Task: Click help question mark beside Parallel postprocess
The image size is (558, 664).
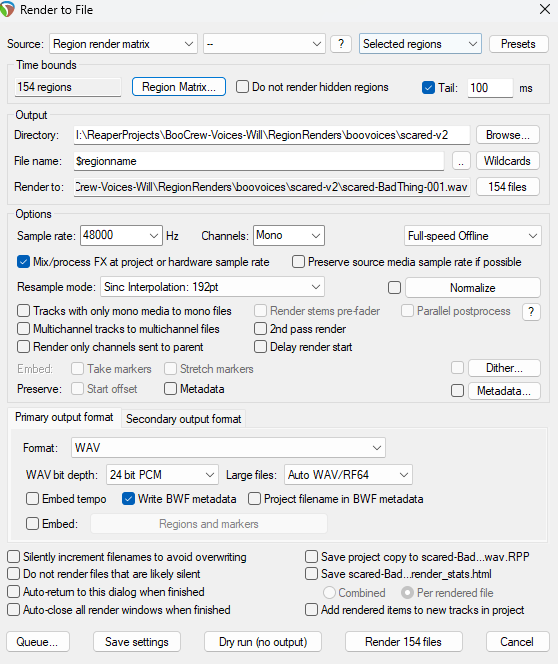Action: tap(531, 312)
